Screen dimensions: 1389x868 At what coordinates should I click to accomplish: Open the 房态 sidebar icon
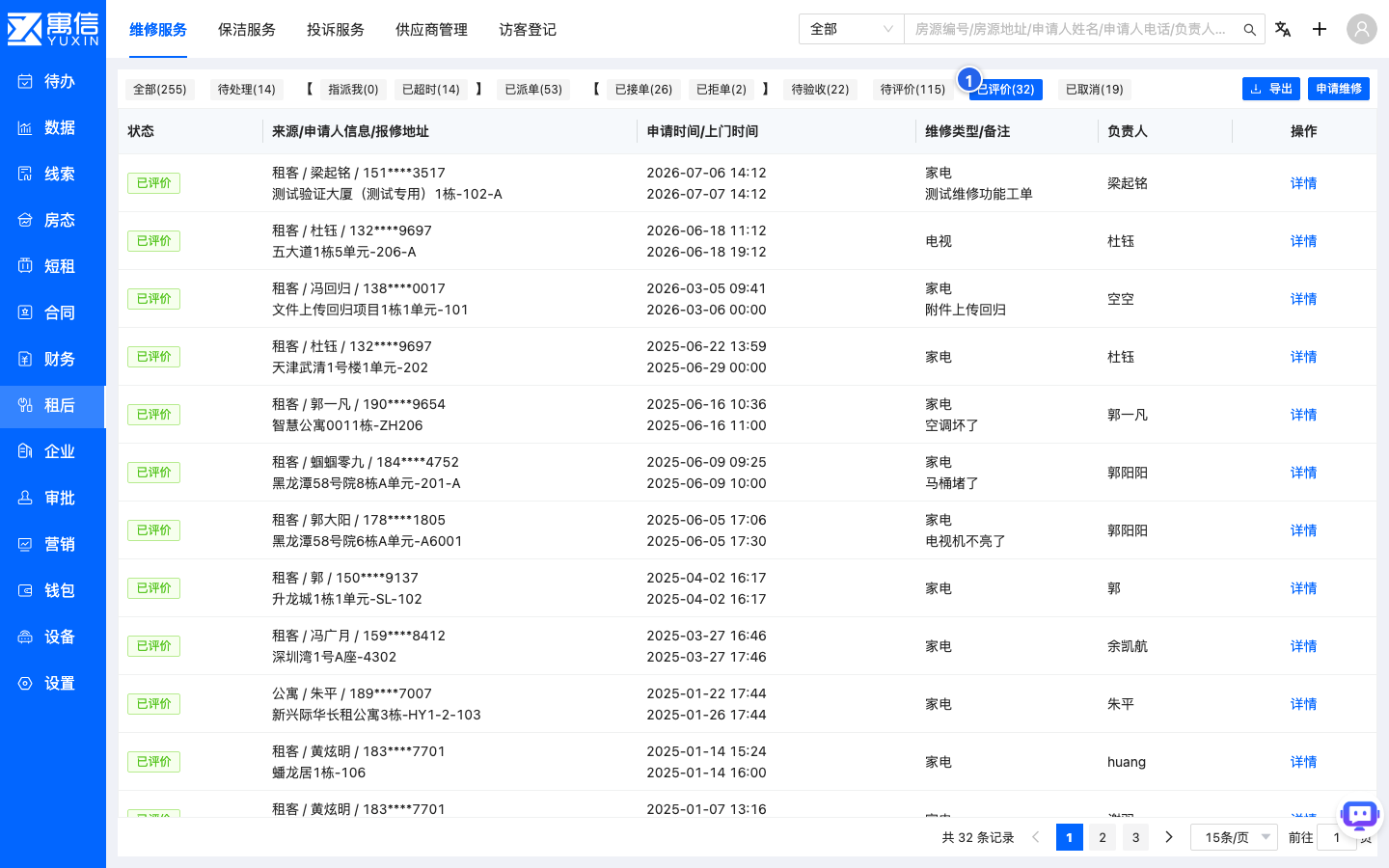tap(25, 220)
